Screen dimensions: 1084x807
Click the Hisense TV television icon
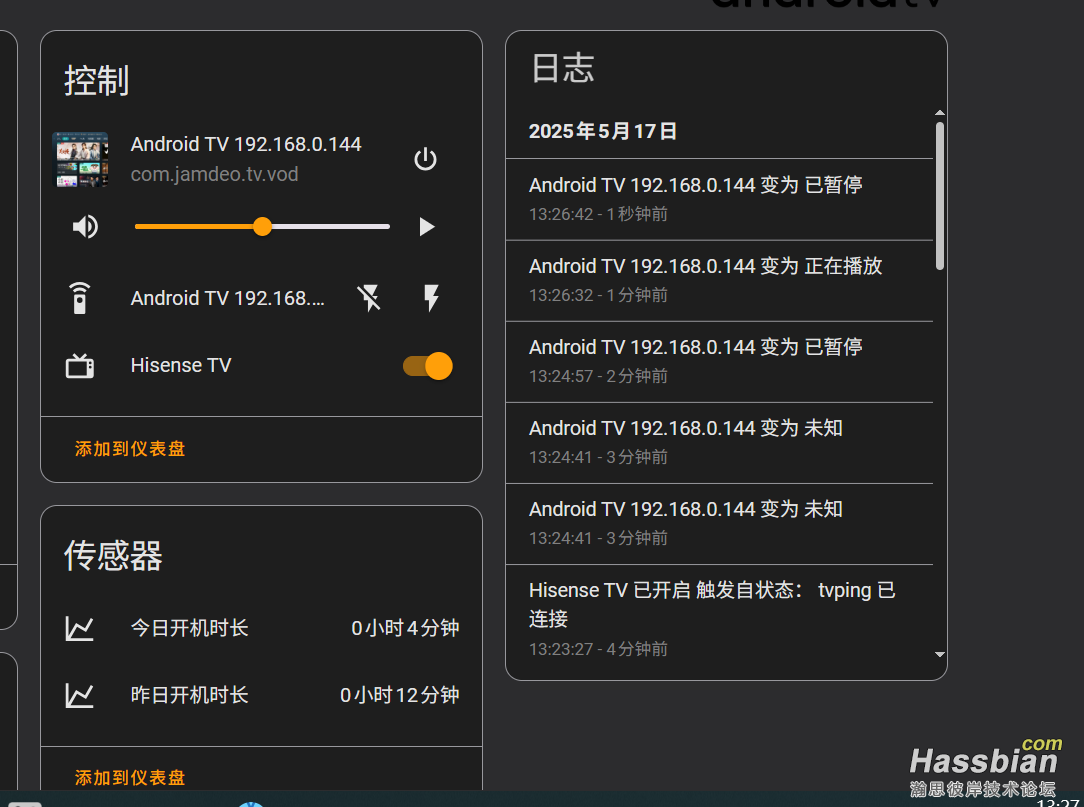(80, 365)
